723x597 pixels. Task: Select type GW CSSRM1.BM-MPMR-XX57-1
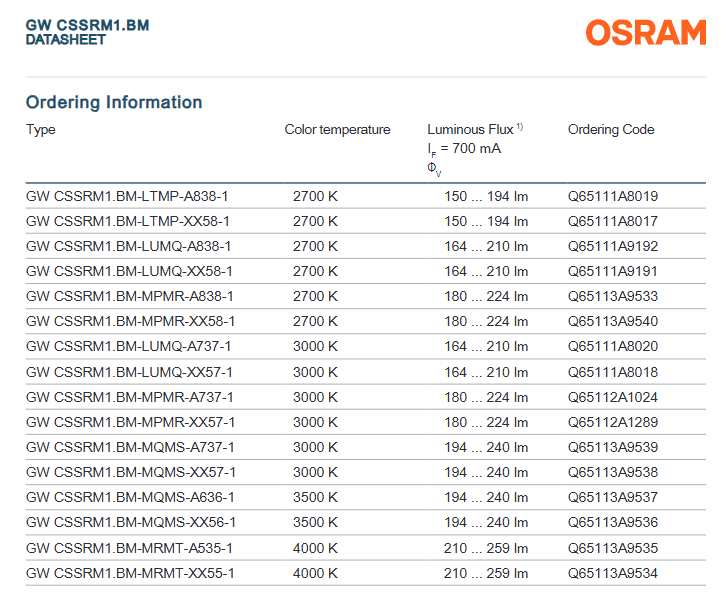click(130, 422)
